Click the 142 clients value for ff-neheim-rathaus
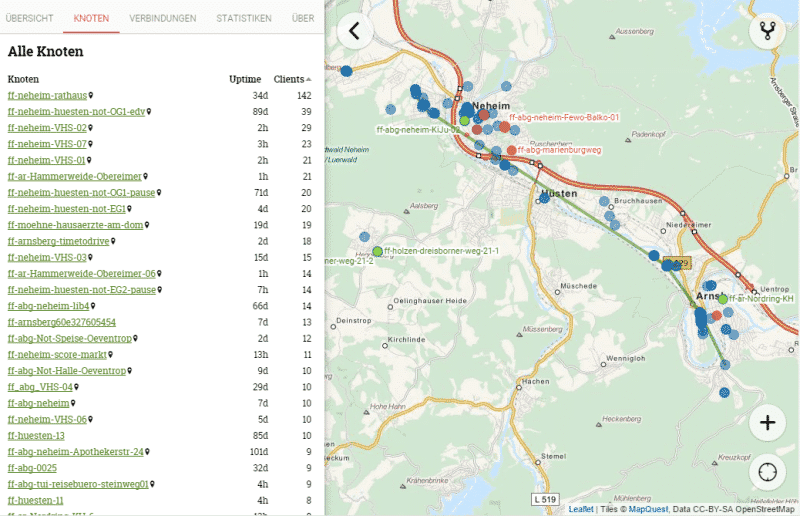This screenshot has height=516, width=800. [x=304, y=95]
